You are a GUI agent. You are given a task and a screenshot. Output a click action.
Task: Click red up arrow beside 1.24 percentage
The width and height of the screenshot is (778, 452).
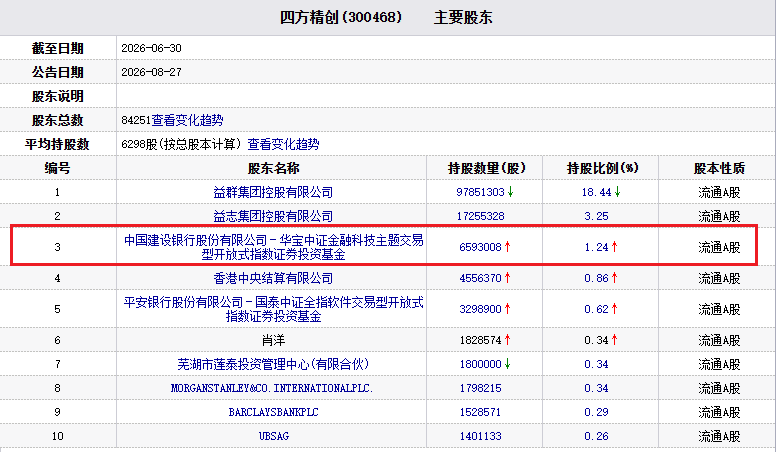pyautogui.click(x=614, y=247)
